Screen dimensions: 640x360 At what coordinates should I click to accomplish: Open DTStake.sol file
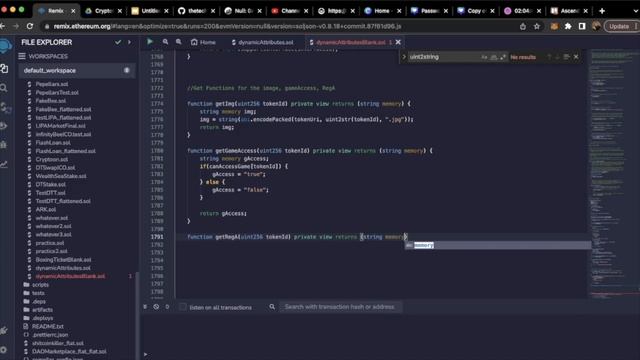51,184
